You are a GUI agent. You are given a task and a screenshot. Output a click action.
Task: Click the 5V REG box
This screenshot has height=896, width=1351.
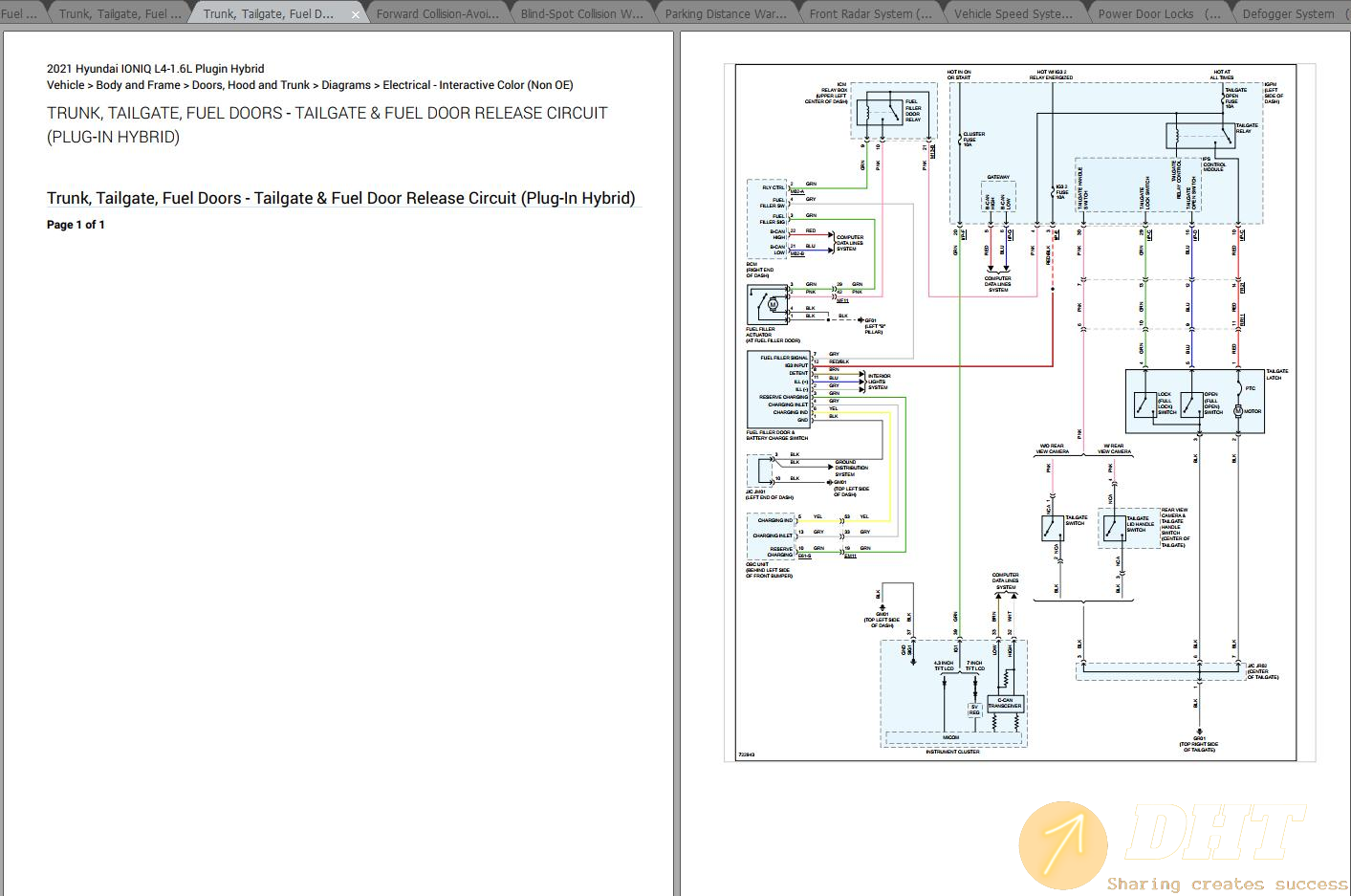[x=974, y=710]
